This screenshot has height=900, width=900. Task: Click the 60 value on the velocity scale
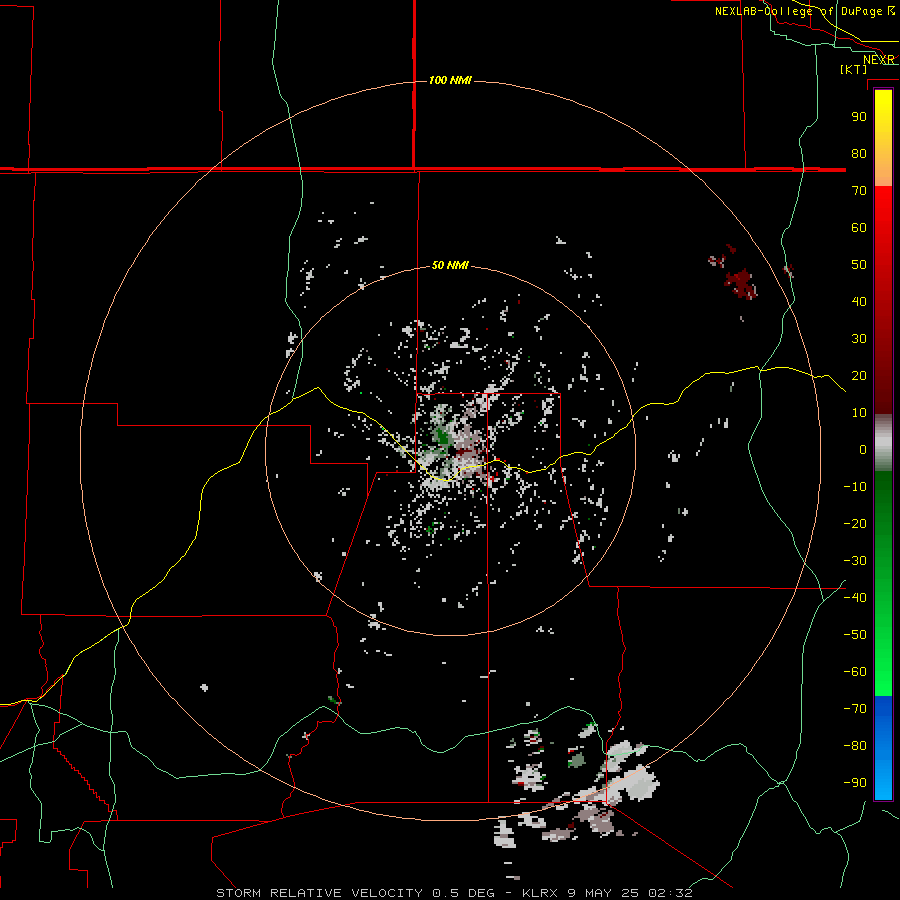click(x=859, y=227)
